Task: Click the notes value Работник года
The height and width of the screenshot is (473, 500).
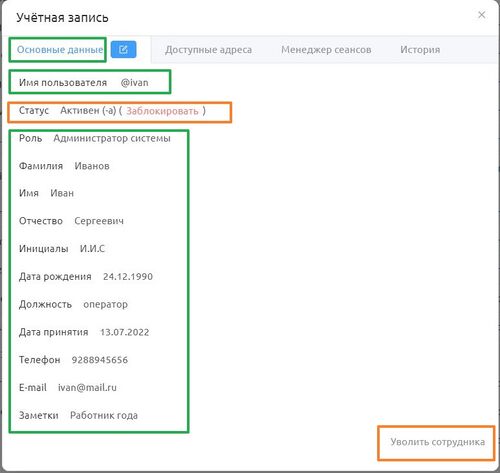Action: [x=104, y=415]
